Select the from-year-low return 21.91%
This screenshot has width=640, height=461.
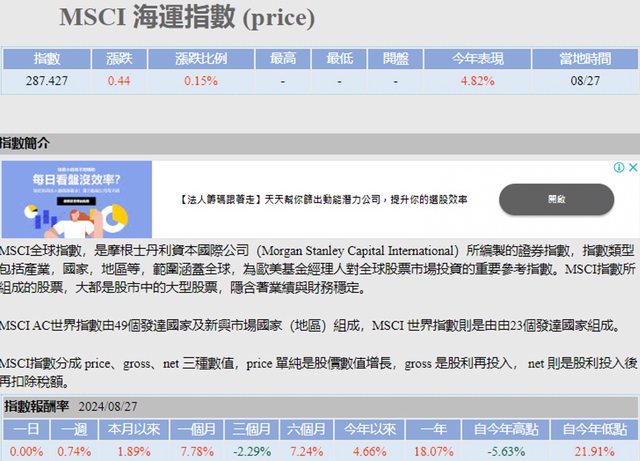pyautogui.click(x=594, y=452)
